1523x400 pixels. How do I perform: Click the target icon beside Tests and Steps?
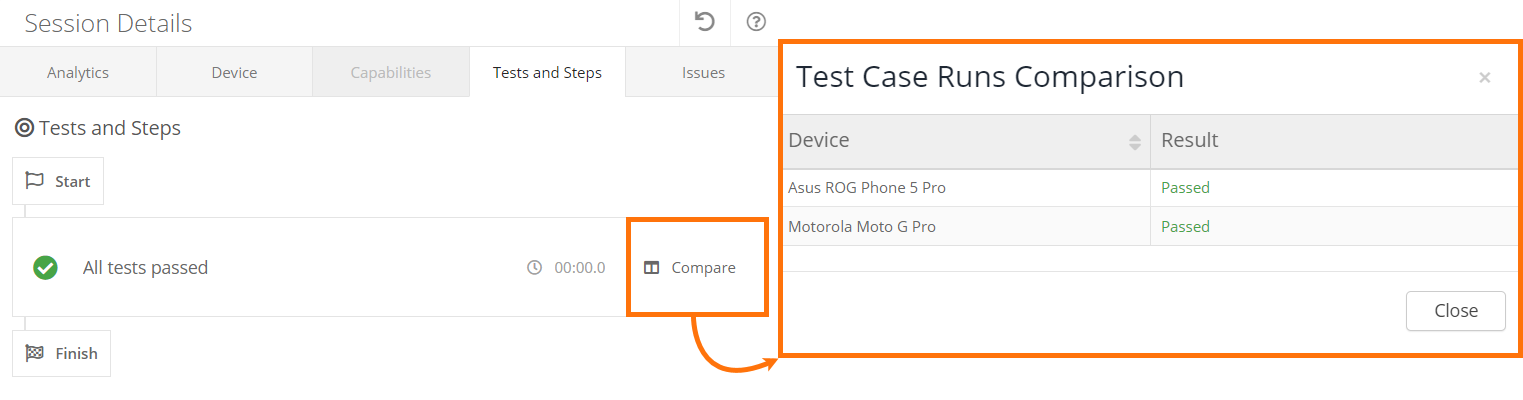24,128
